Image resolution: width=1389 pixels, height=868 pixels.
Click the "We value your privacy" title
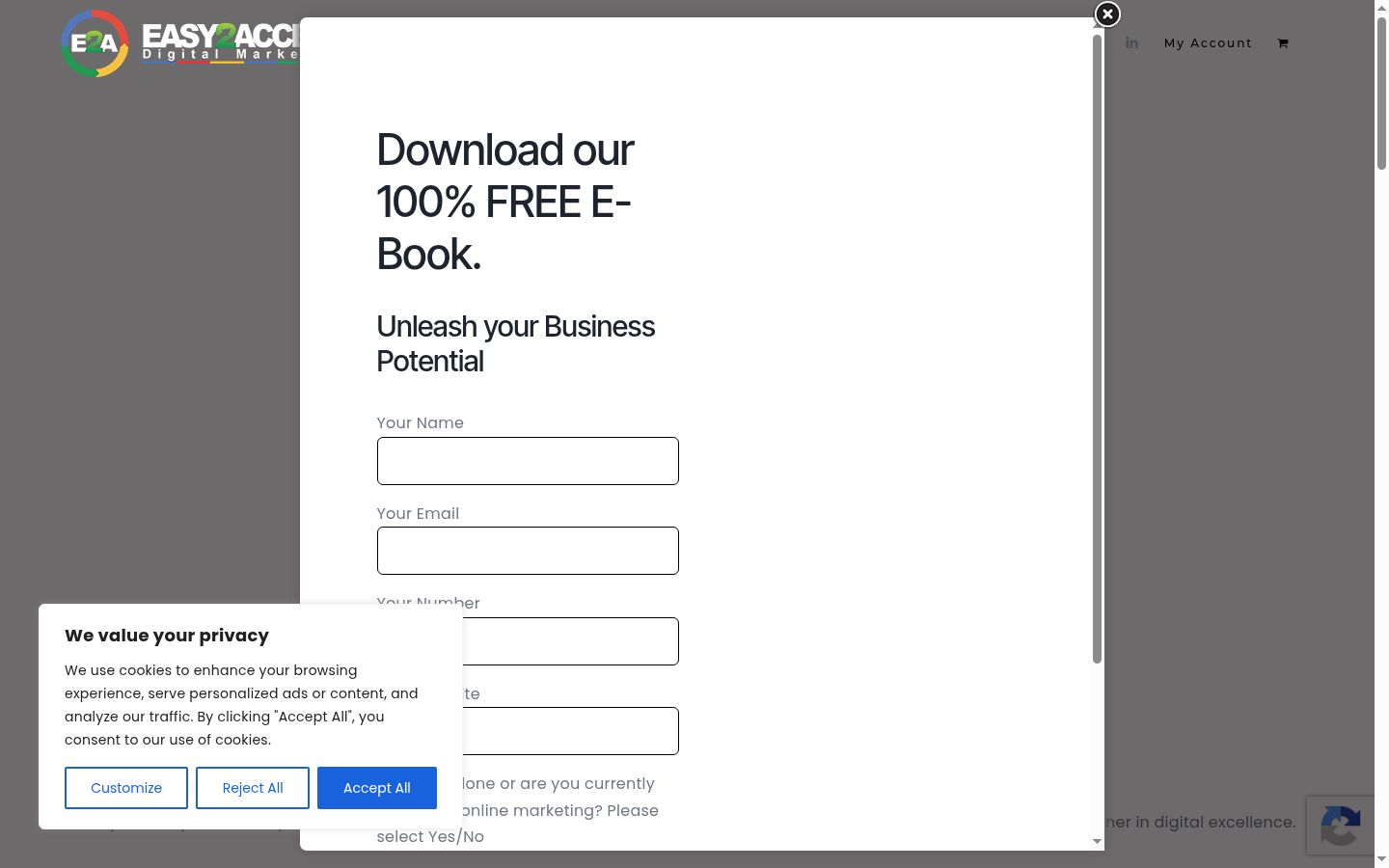coord(167,636)
